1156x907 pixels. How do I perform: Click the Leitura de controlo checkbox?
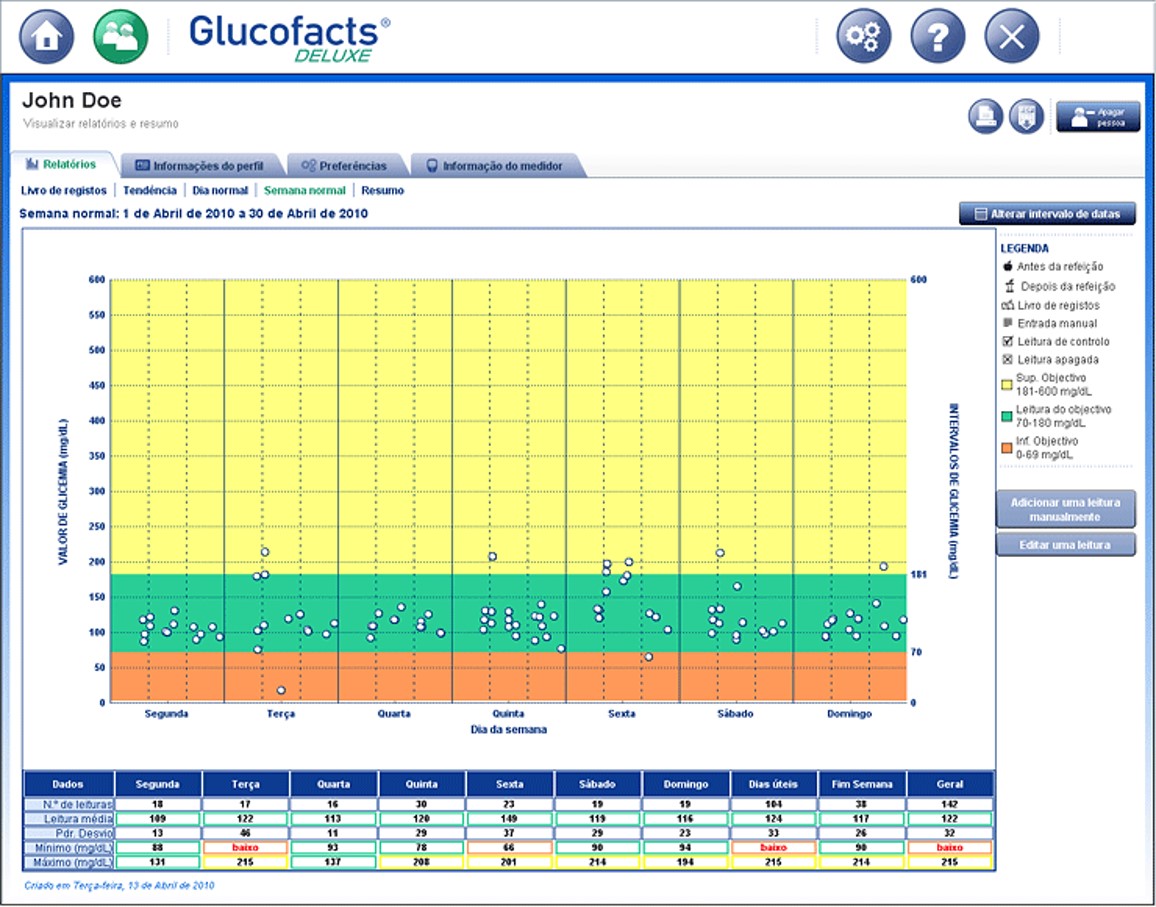tap(1007, 341)
